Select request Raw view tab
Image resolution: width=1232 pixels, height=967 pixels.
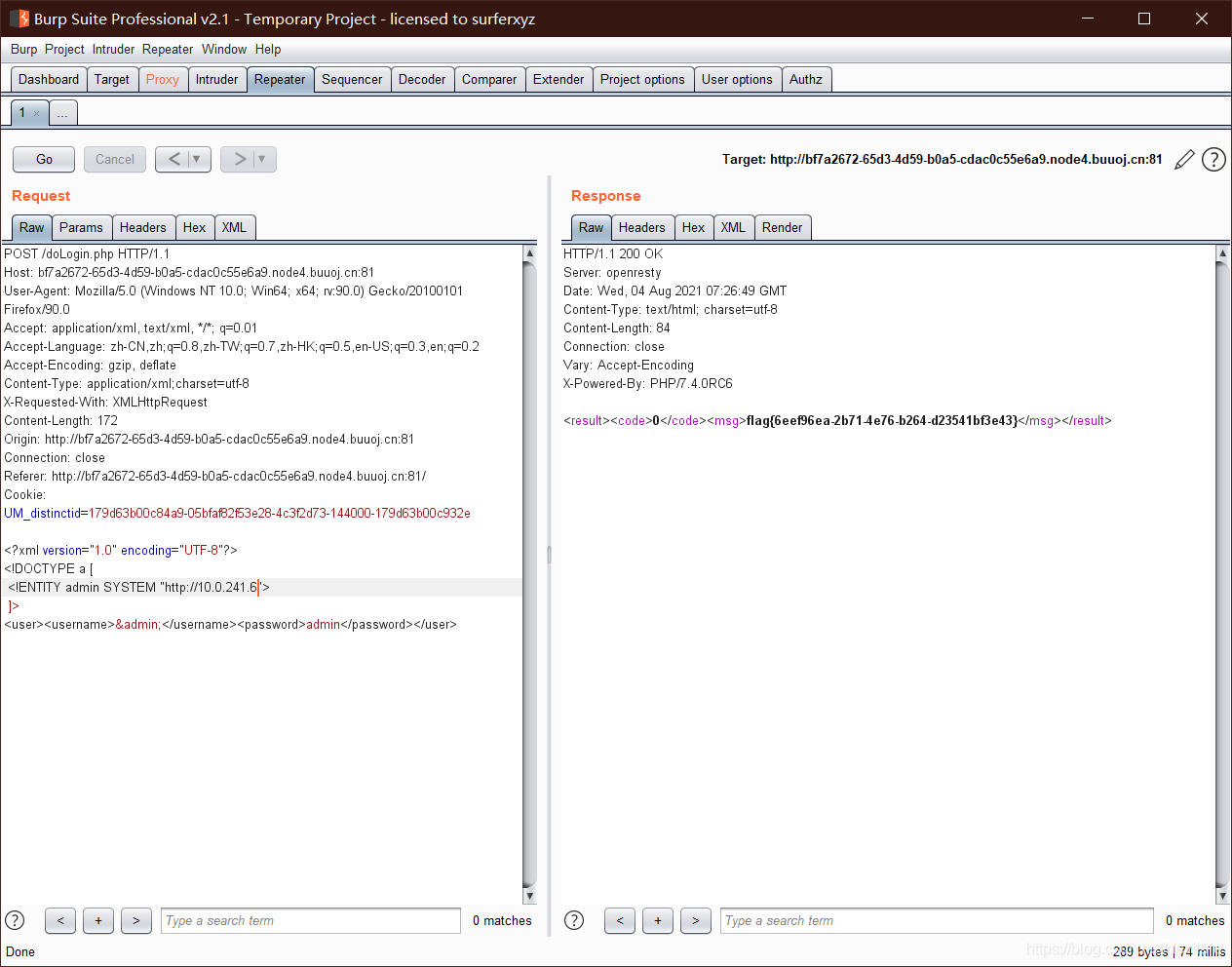pyautogui.click(x=32, y=227)
